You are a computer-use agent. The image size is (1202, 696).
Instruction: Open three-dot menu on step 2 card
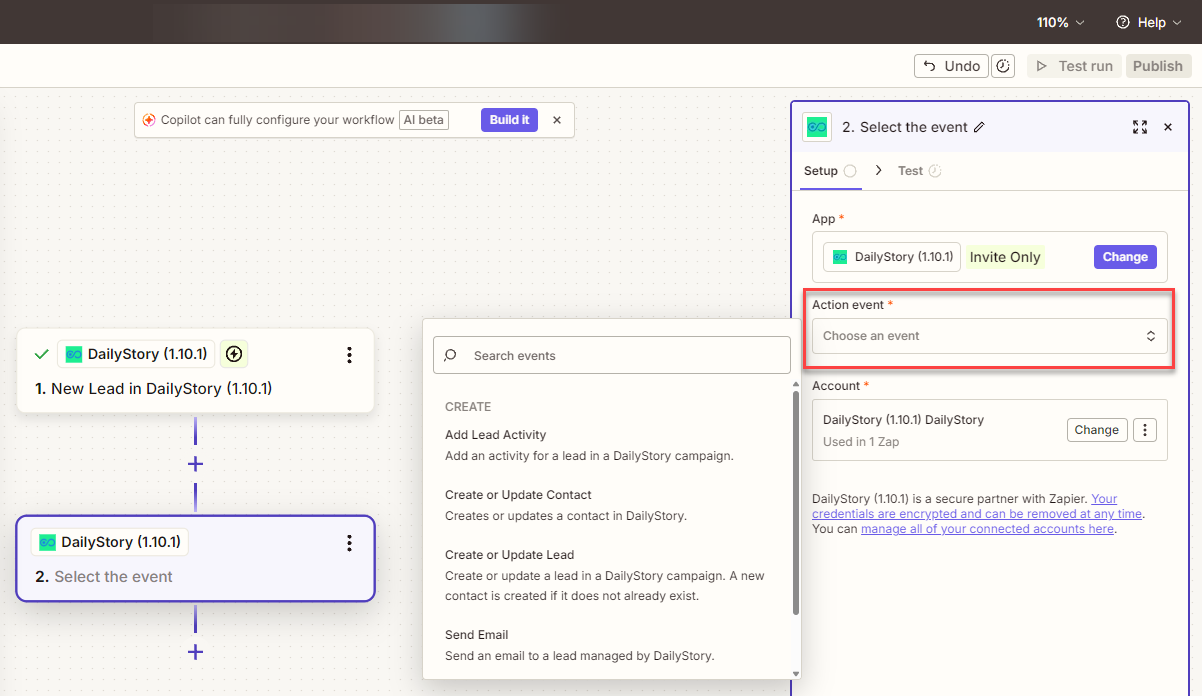(x=349, y=543)
